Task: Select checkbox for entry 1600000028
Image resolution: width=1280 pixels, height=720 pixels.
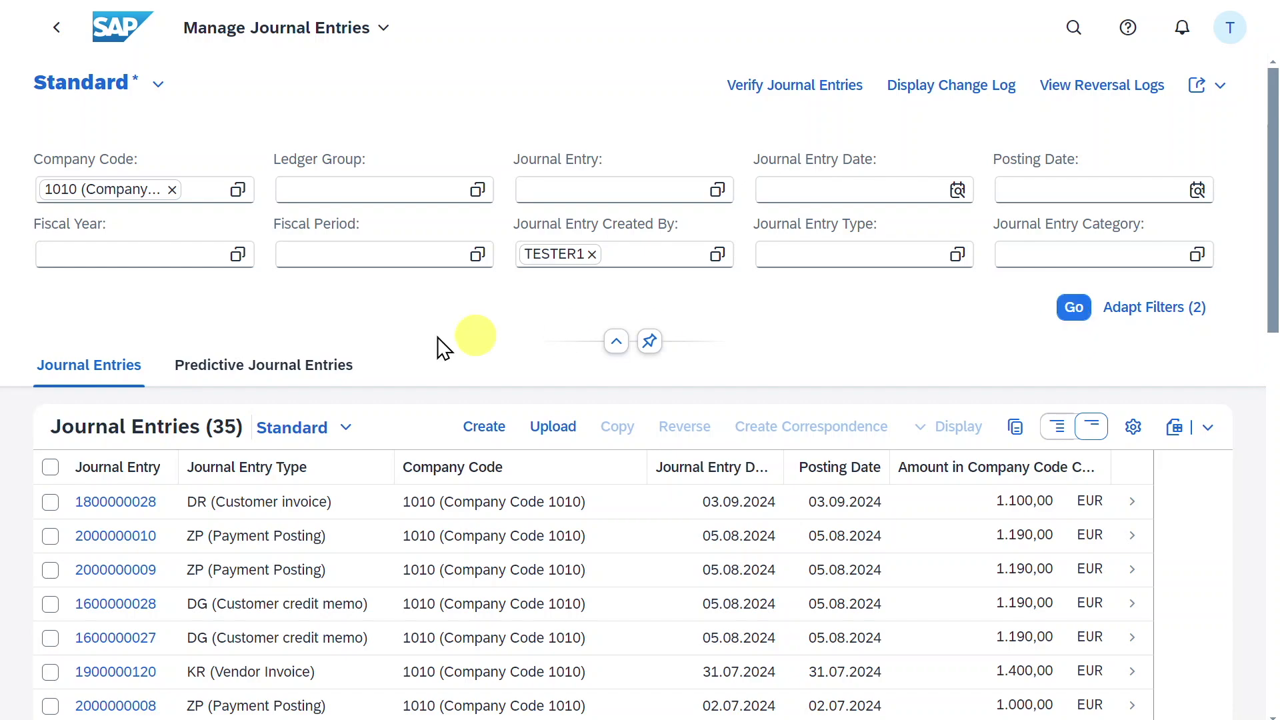Action: (50, 604)
